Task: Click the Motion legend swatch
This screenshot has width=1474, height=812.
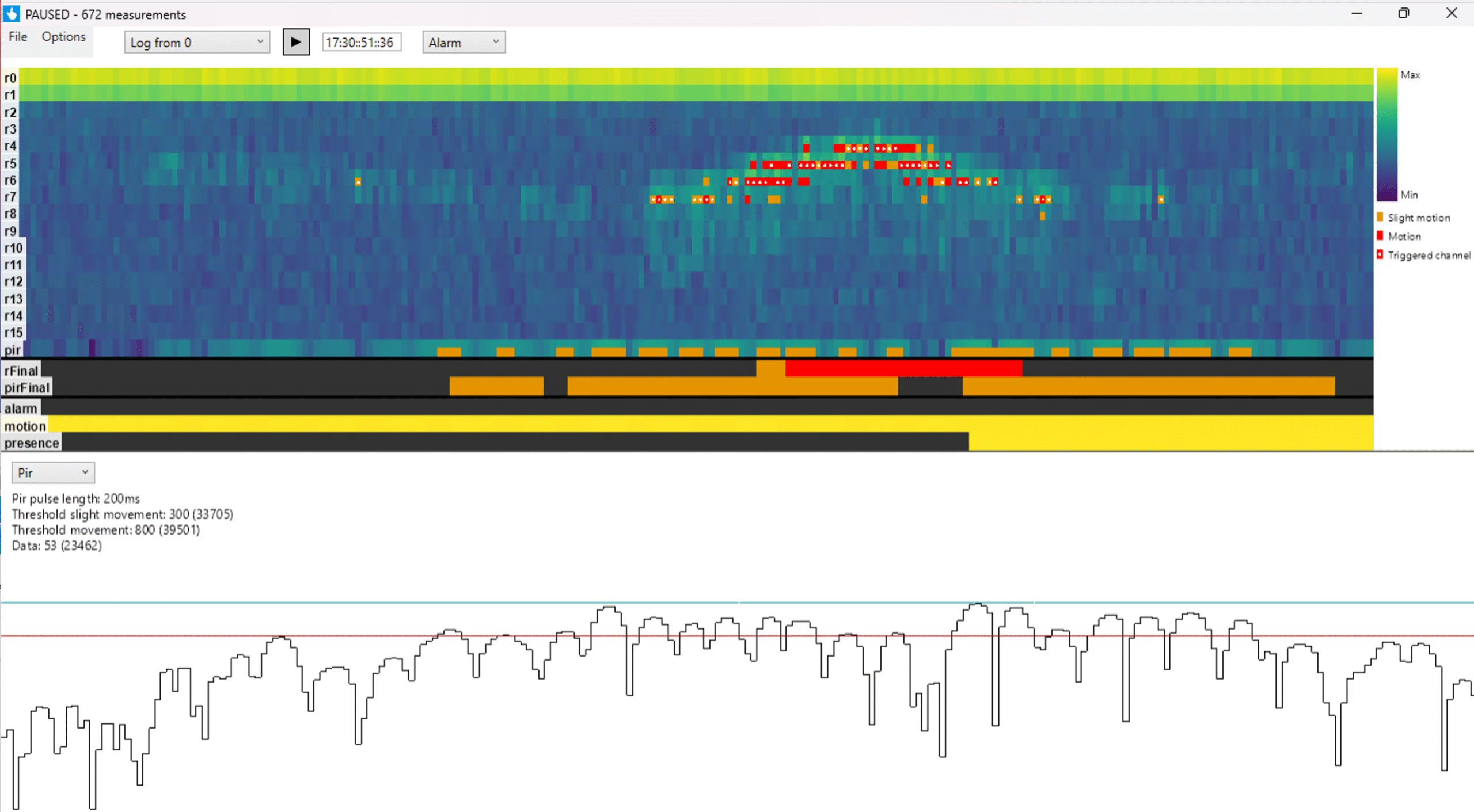Action: pos(1379,236)
